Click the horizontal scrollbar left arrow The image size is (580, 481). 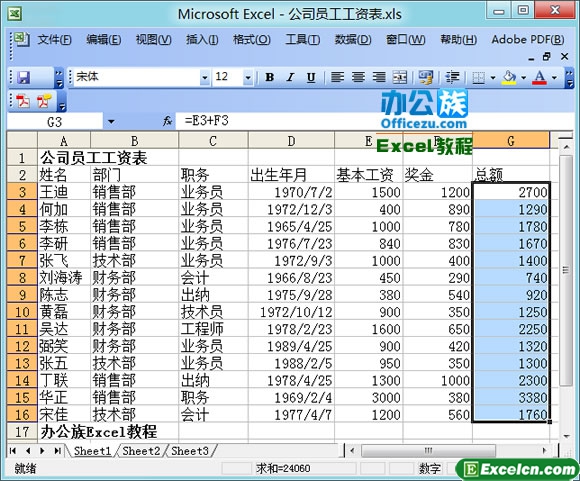tap(353, 451)
